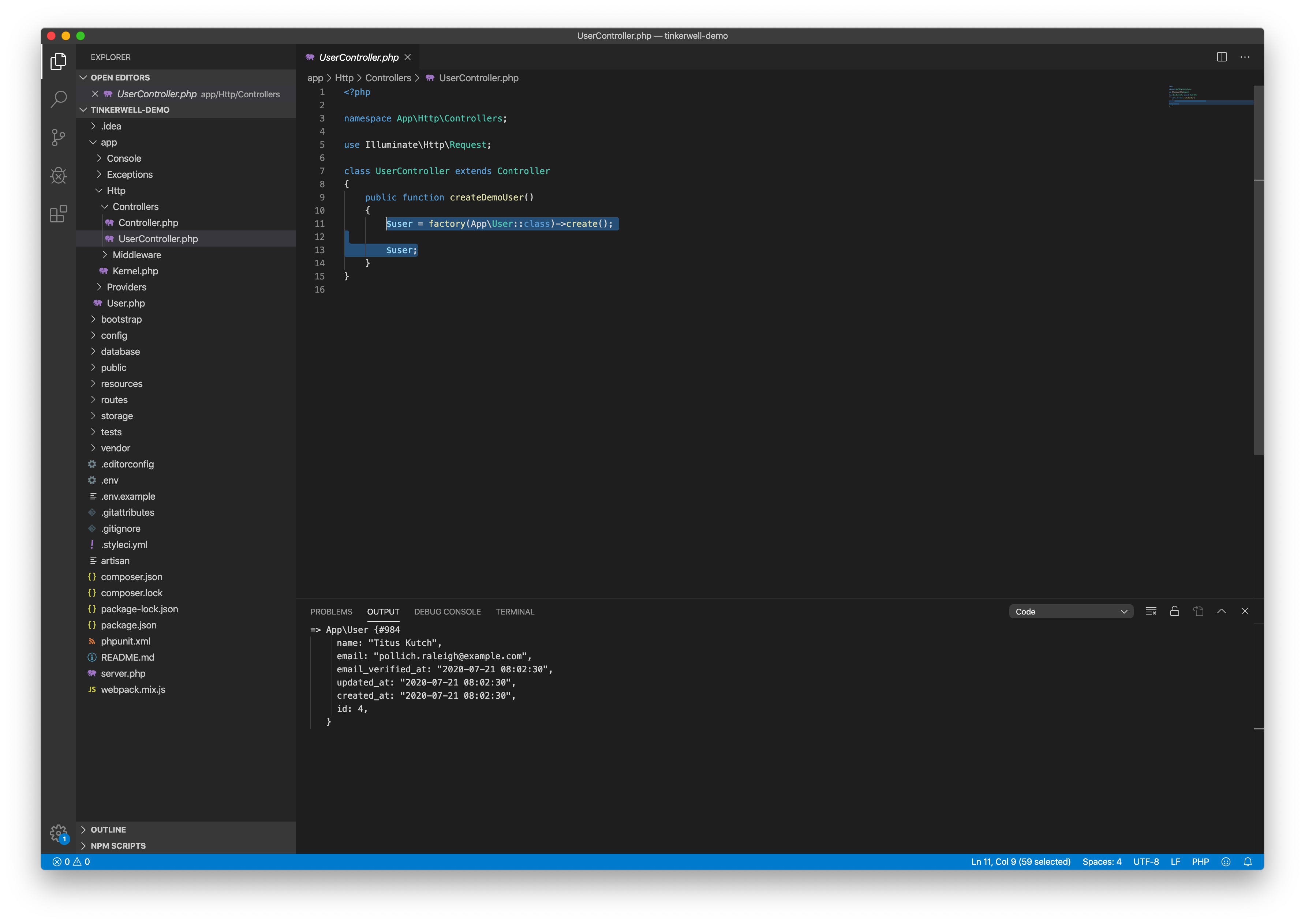
Task: Open the Run and Debug bug icon
Action: coord(59,175)
